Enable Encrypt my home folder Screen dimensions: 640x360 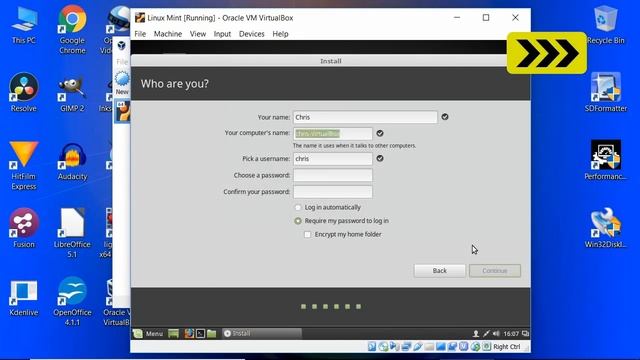pyautogui.click(x=308, y=234)
